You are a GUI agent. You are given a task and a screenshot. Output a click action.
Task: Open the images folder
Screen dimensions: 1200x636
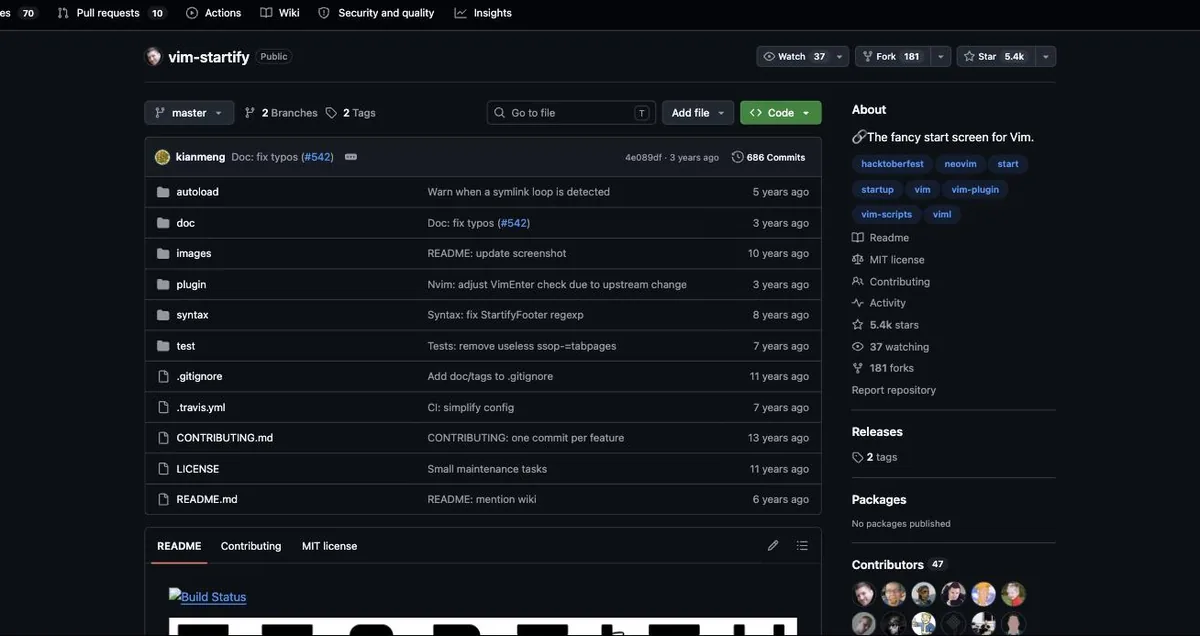tap(194, 254)
